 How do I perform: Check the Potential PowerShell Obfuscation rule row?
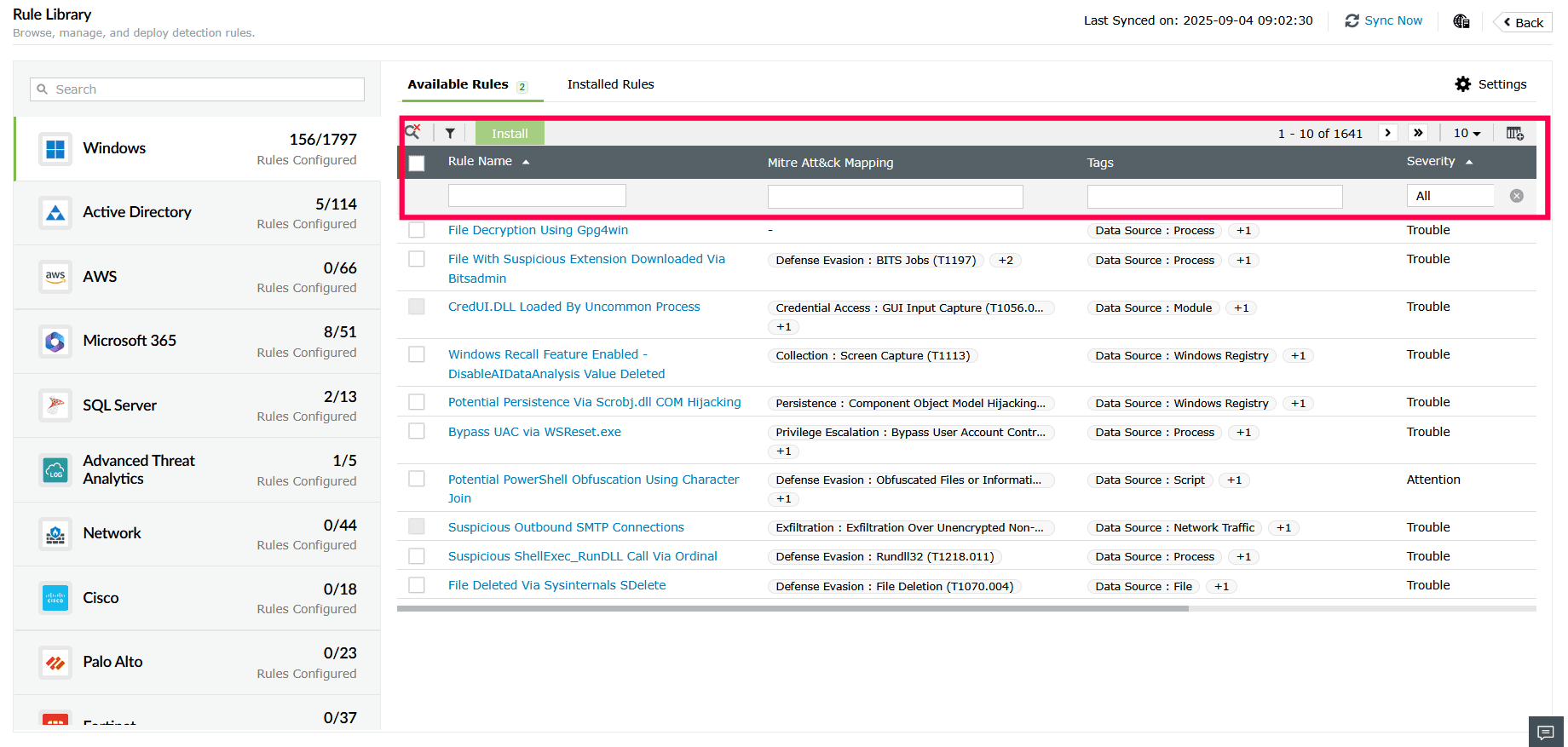point(417,480)
